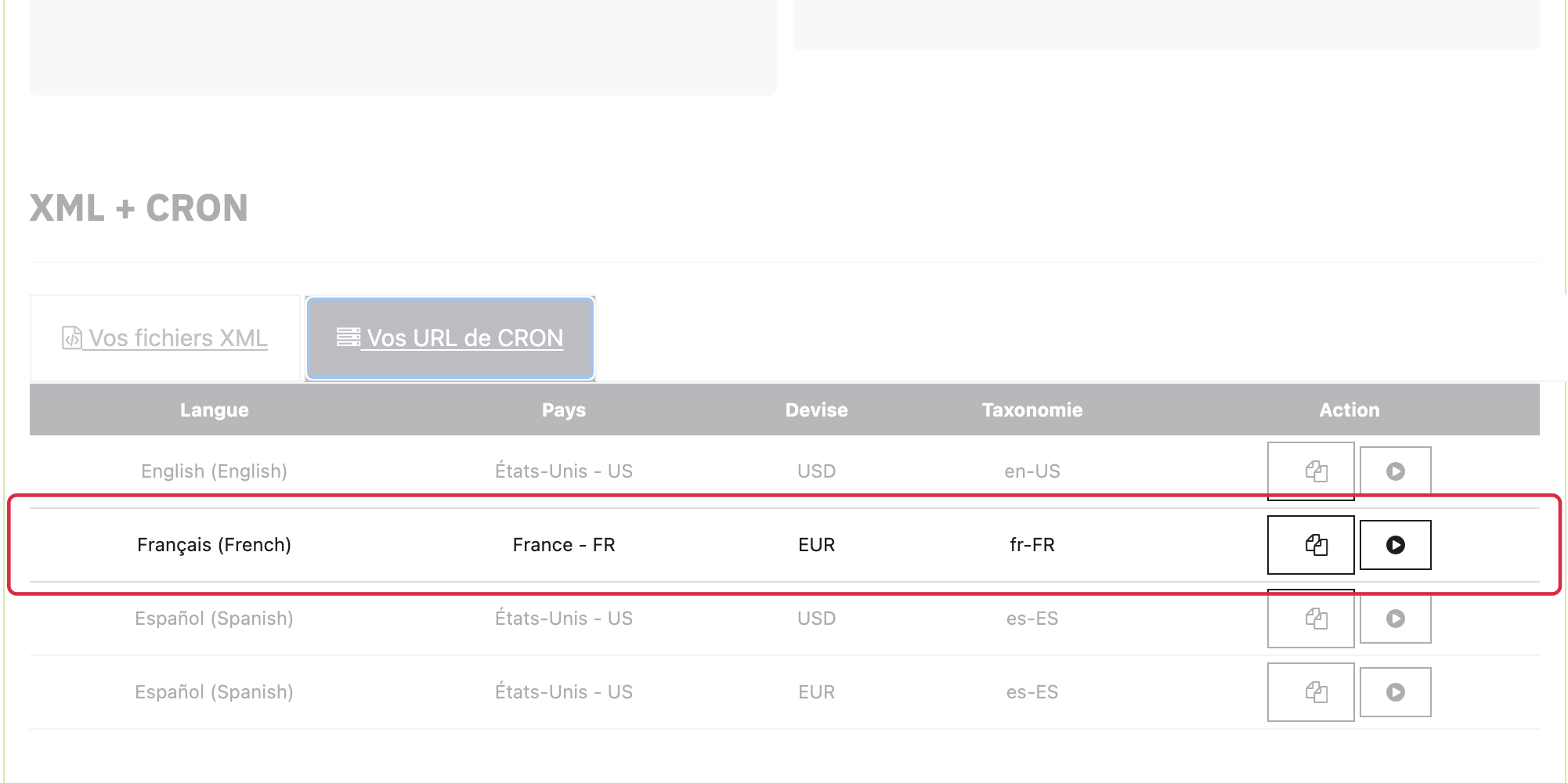Select the Vos URL de CRON tab

tap(450, 338)
